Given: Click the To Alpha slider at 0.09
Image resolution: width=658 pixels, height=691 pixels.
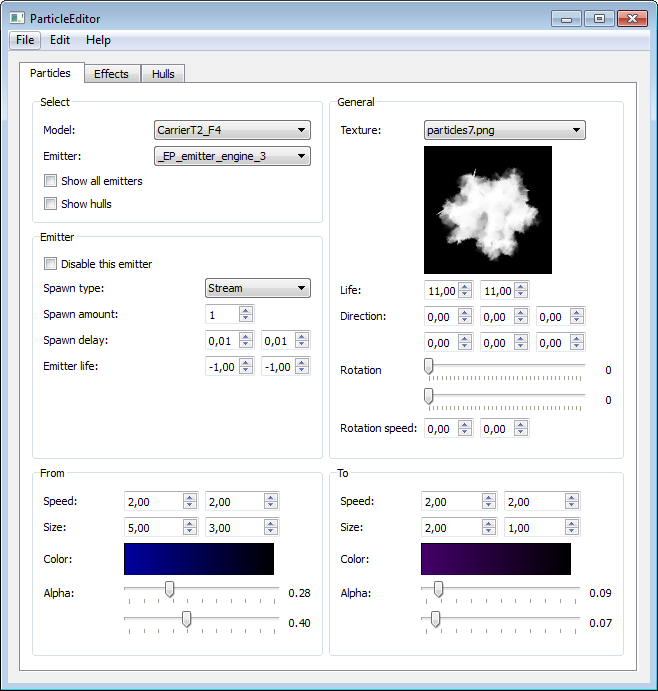Looking at the screenshot, I should [x=438, y=589].
